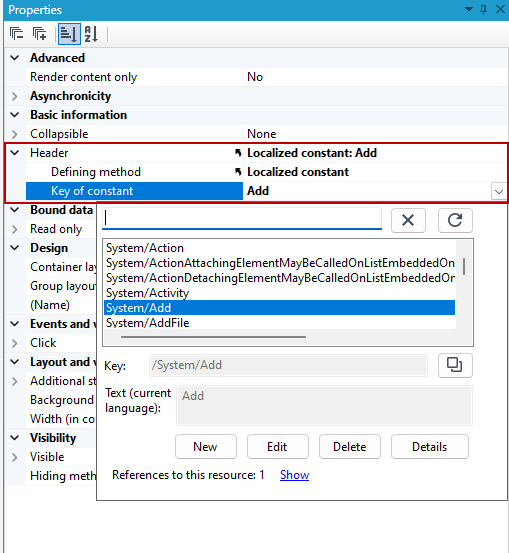This screenshot has width=509, height=553.
Task: Select the Group layout property row
Action: (x=61, y=286)
